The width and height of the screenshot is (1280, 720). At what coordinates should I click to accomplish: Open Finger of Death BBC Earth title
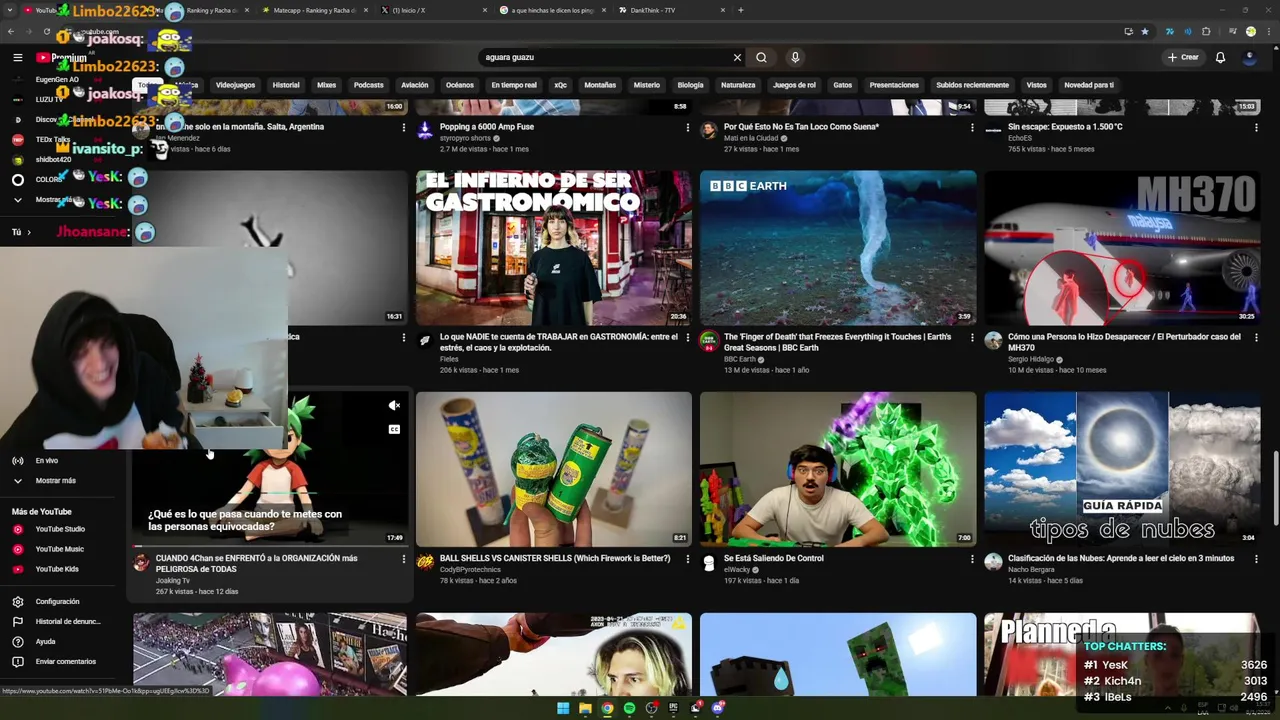point(837,342)
